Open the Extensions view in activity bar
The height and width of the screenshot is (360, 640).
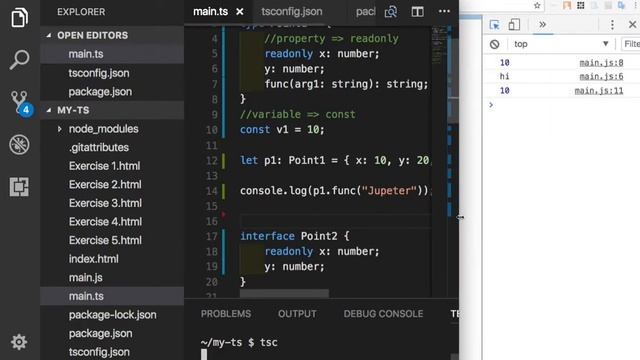(19, 187)
